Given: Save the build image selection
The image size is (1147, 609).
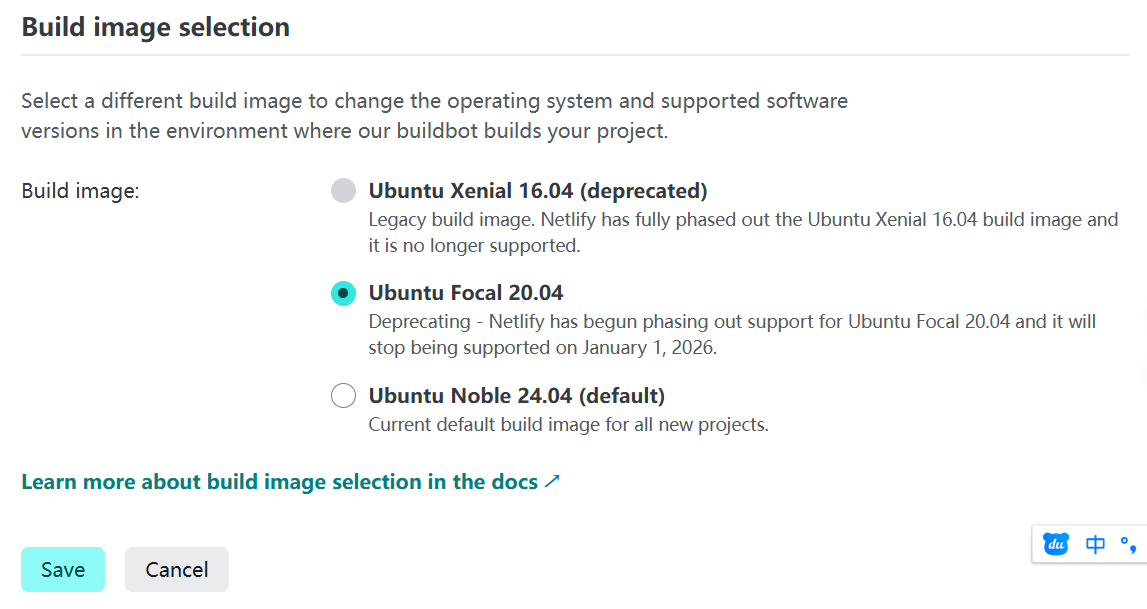Looking at the screenshot, I should (x=62, y=569).
